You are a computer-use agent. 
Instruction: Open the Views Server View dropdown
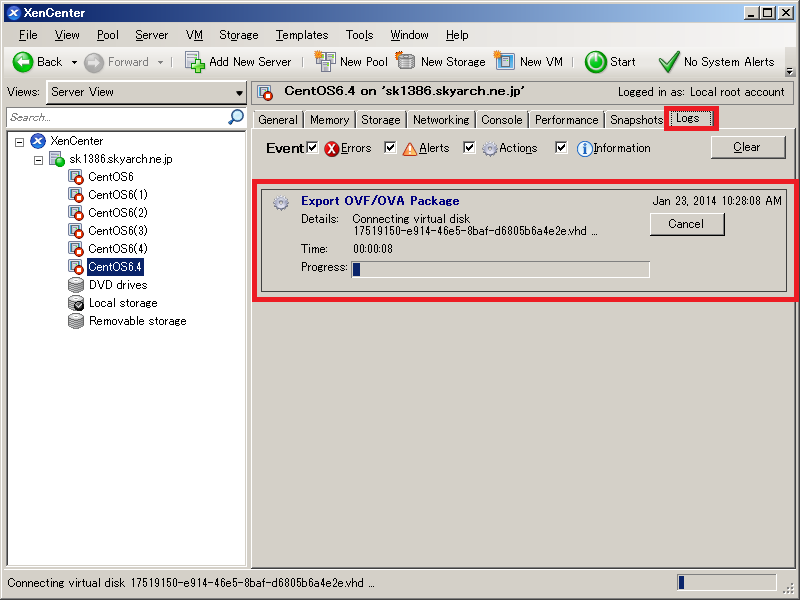(146, 92)
